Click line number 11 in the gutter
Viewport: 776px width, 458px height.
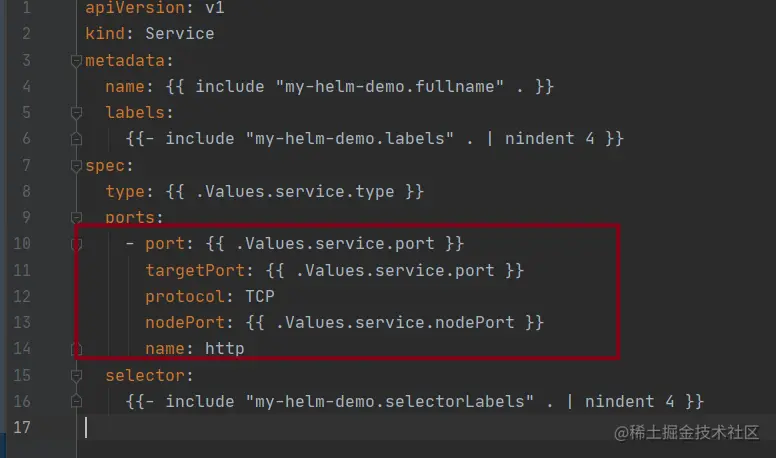[x=22, y=270]
